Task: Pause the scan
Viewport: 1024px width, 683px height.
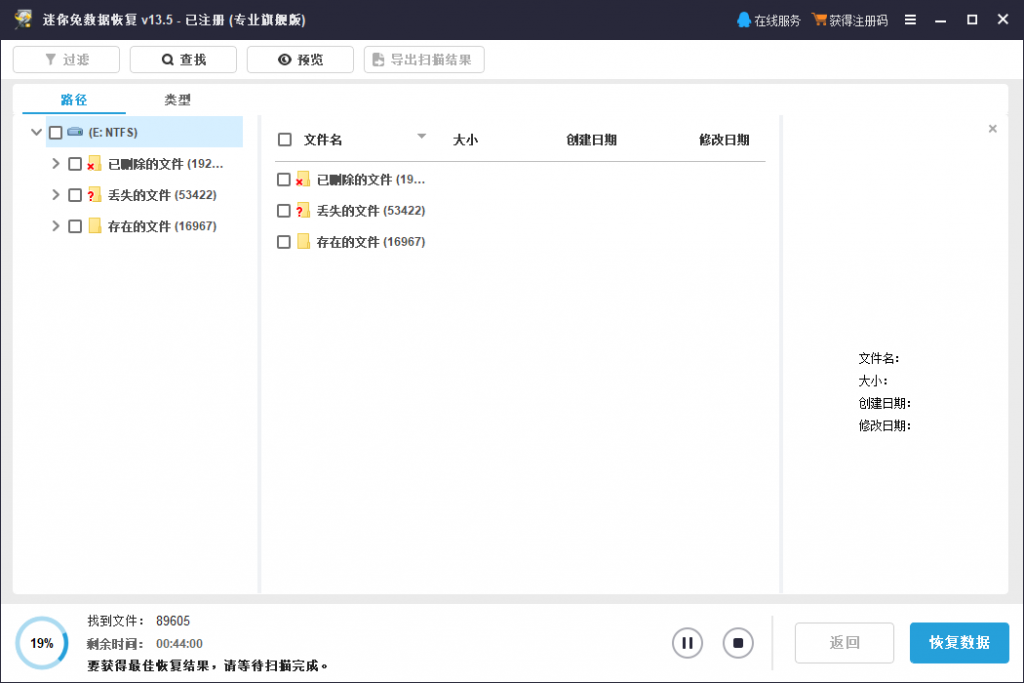Action: (x=687, y=643)
